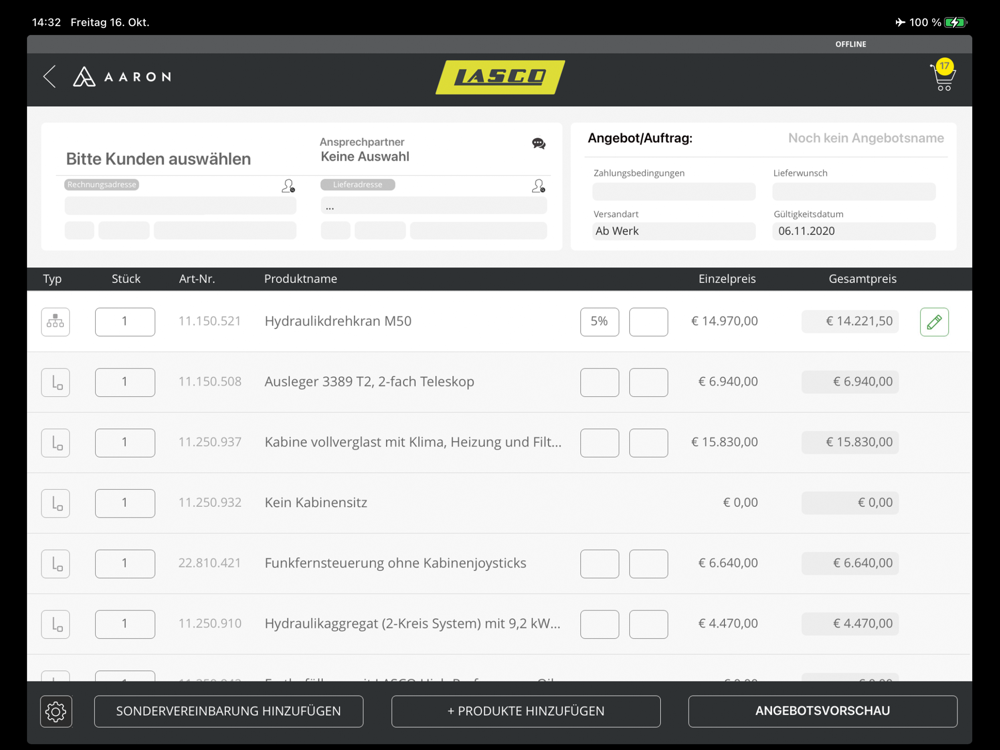Click the Rechnungsadresse street input line
The width and height of the screenshot is (1000, 750).
[x=180, y=205]
